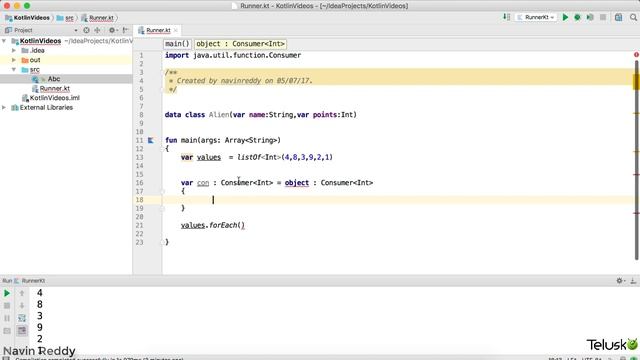
Task: Click the editor vertical scrollbar thumb
Action: 636,160
